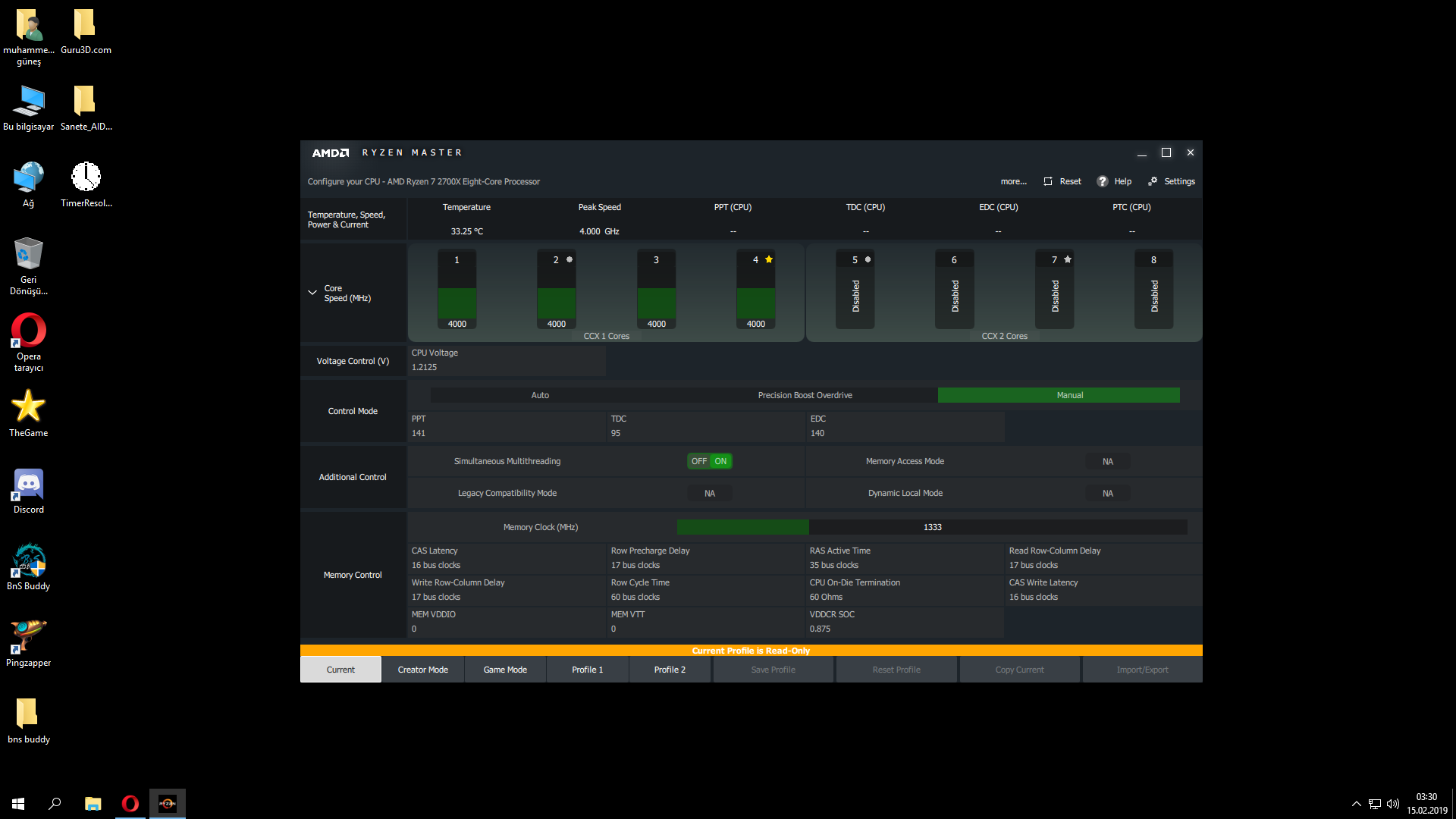The height and width of the screenshot is (819, 1456).
Task: Open Windows Start menu
Action: click(18, 803)
